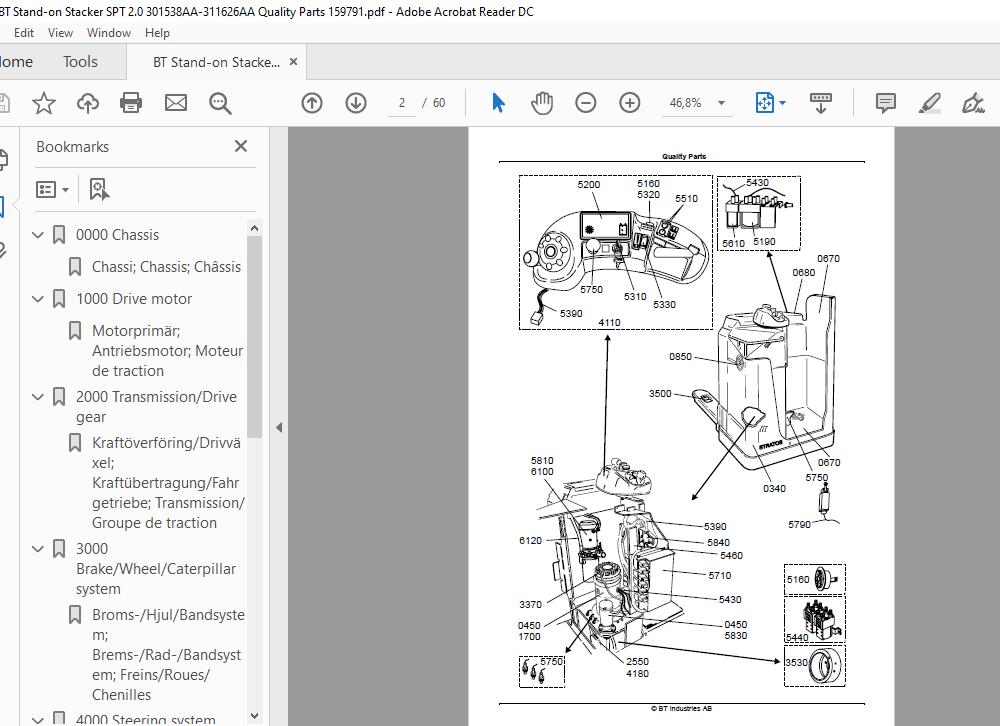Go to next page with down arrow

coord(356,103)
